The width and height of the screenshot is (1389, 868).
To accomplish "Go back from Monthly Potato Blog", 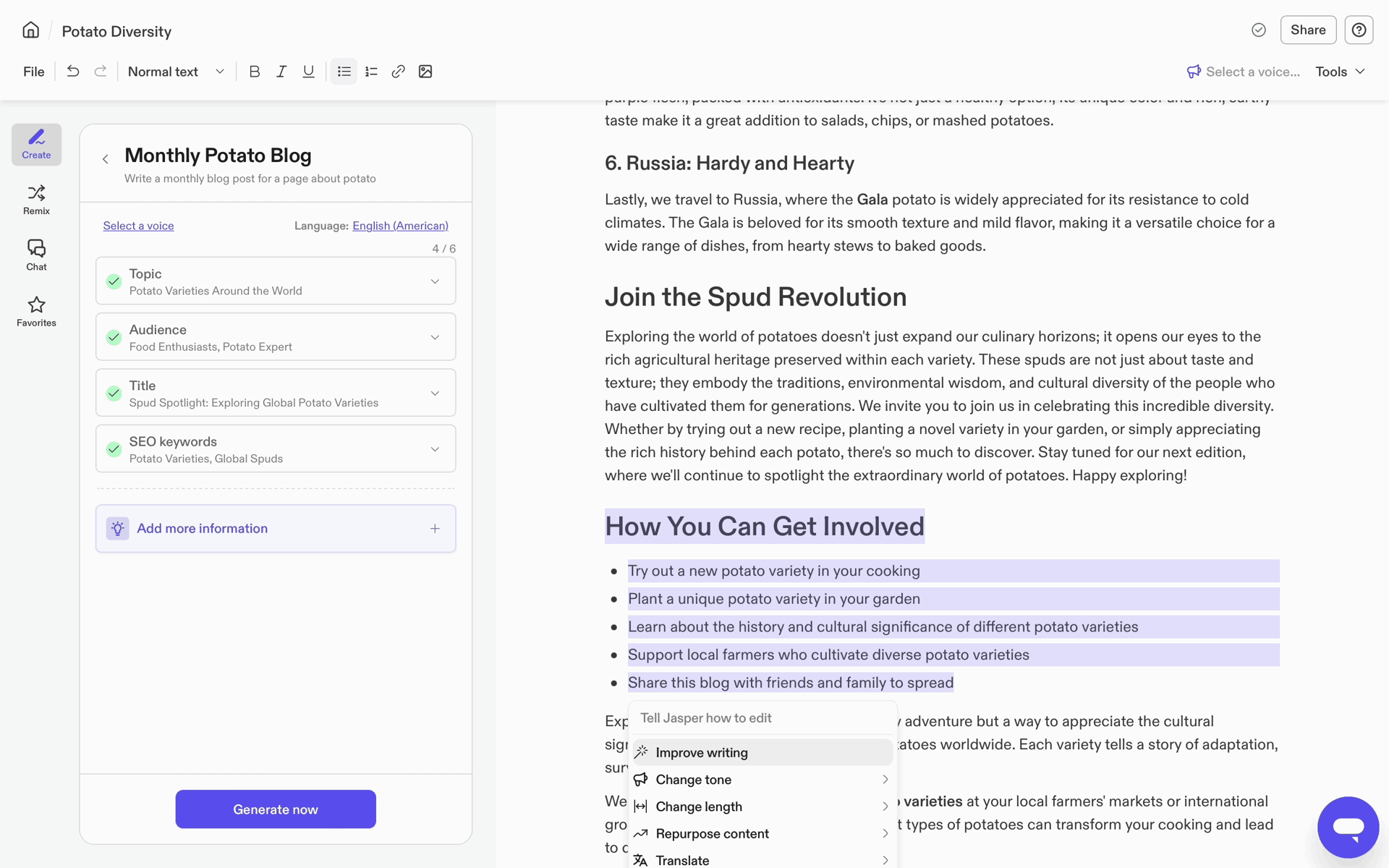I will coord(106,158).
